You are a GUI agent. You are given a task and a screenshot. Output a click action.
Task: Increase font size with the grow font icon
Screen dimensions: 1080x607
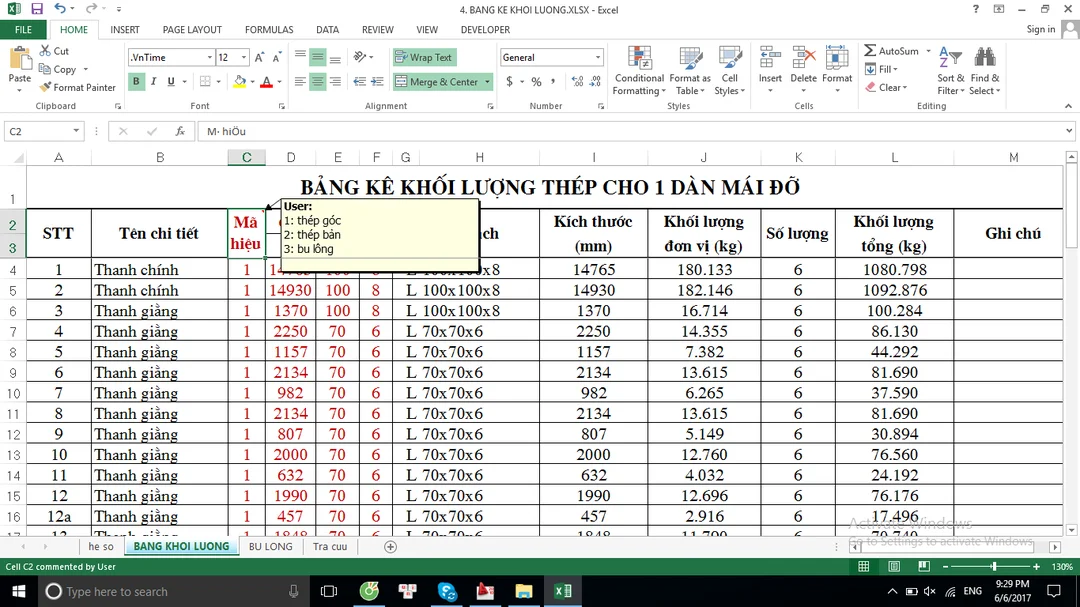(x=259, y=58)
